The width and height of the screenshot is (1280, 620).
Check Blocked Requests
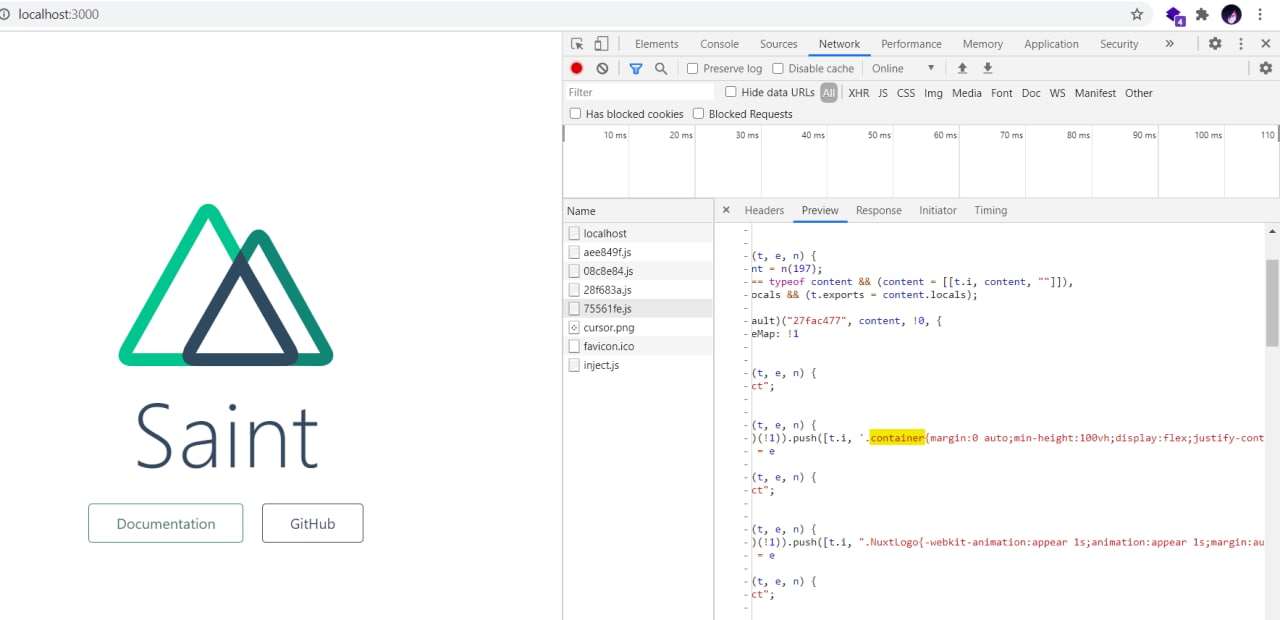698,114
